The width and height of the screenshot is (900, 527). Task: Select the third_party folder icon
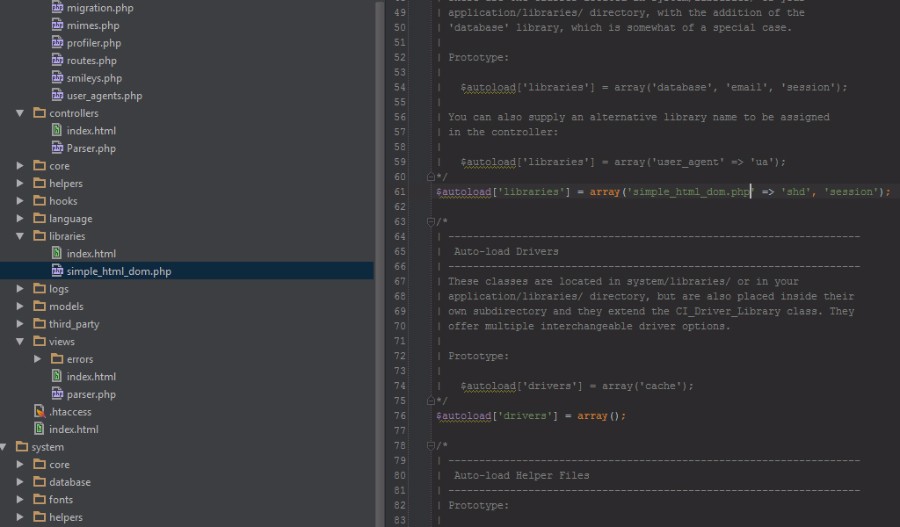click(x=40, y=323)
